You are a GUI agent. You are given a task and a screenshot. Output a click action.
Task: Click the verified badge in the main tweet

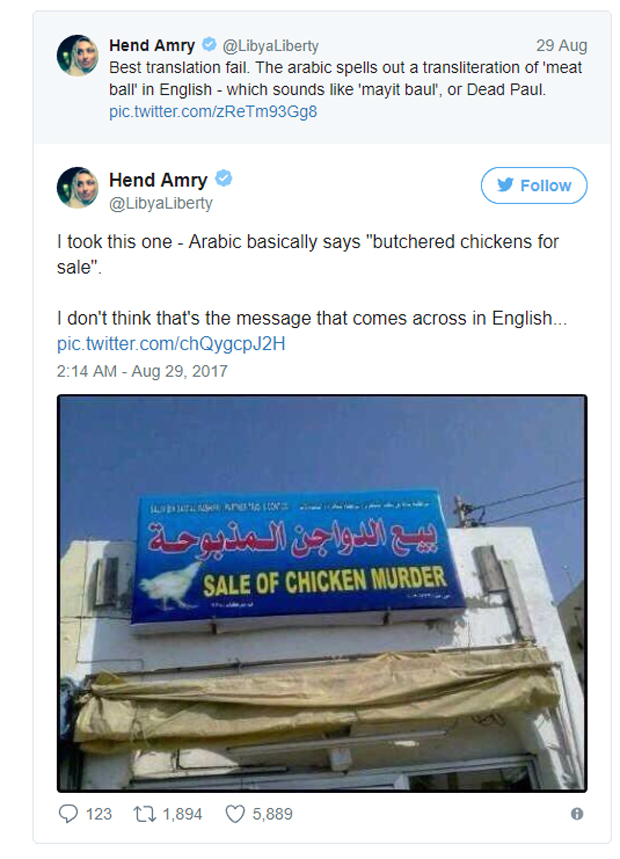tap(225, 180)
